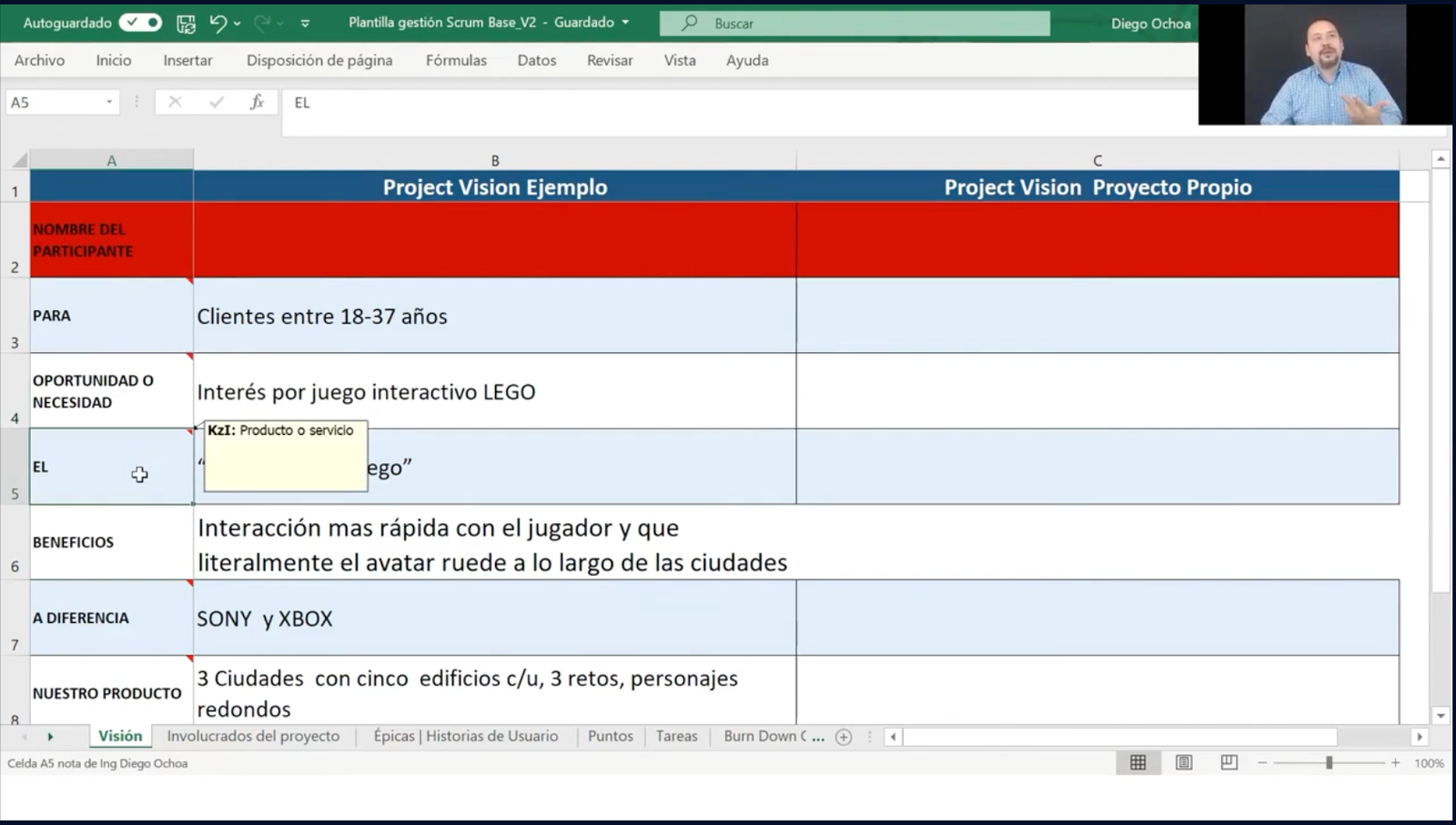Expand the Undo history dropdown arrow
1456x825 pixels.
(238, 24)
